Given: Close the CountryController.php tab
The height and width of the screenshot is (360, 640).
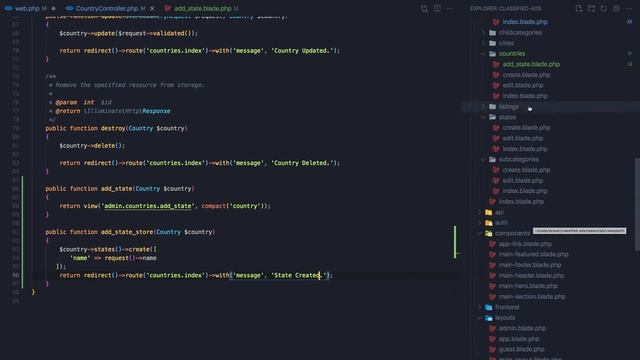Looking at the screenshot, I should (152, 8).
